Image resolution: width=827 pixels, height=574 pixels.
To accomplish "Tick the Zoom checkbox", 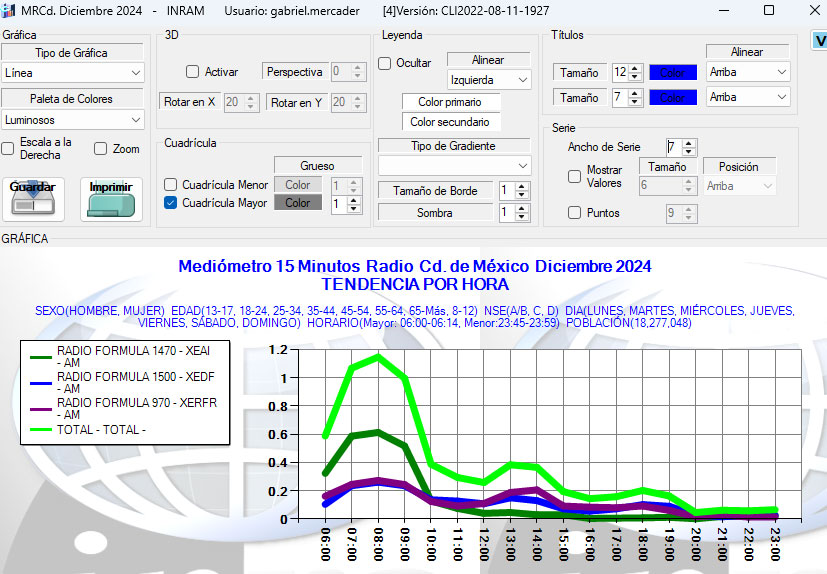I will tap(100, 149).
